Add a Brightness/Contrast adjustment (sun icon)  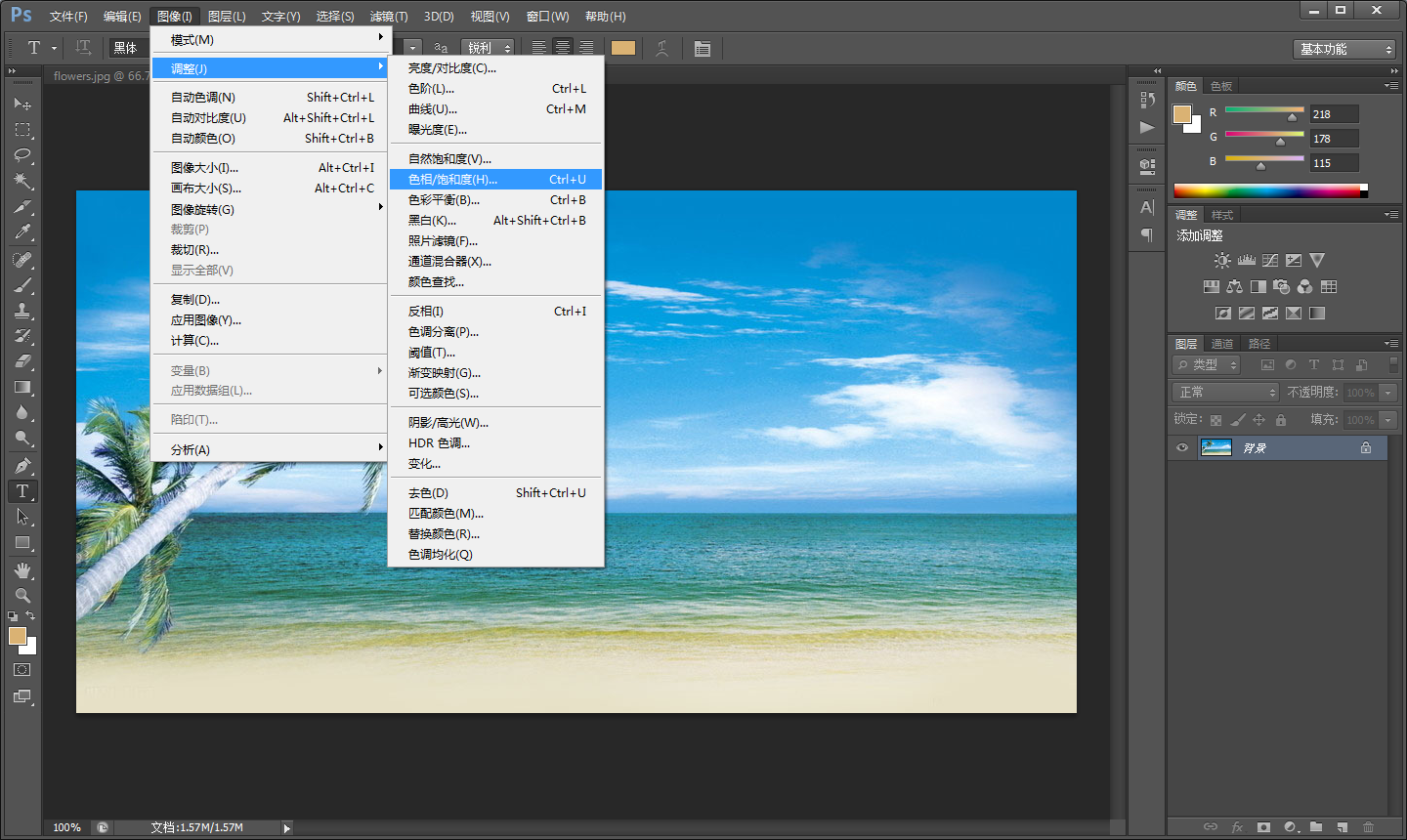point(1222,261)
